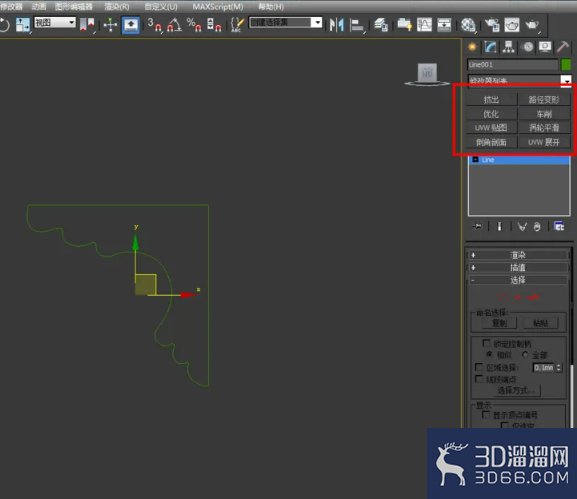Select the 相似 radio button
The height and width of the screenshot is (499, 577).
tap(489, 354)
